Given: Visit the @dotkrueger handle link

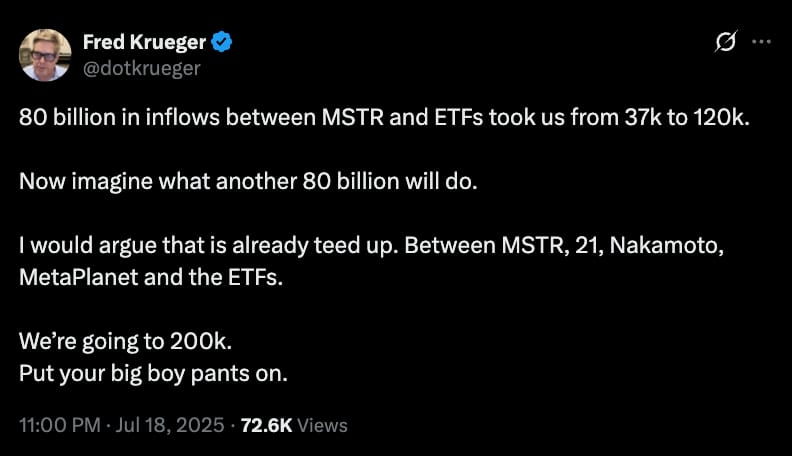Looking at the screenshot, I should [x=141, y=68].
